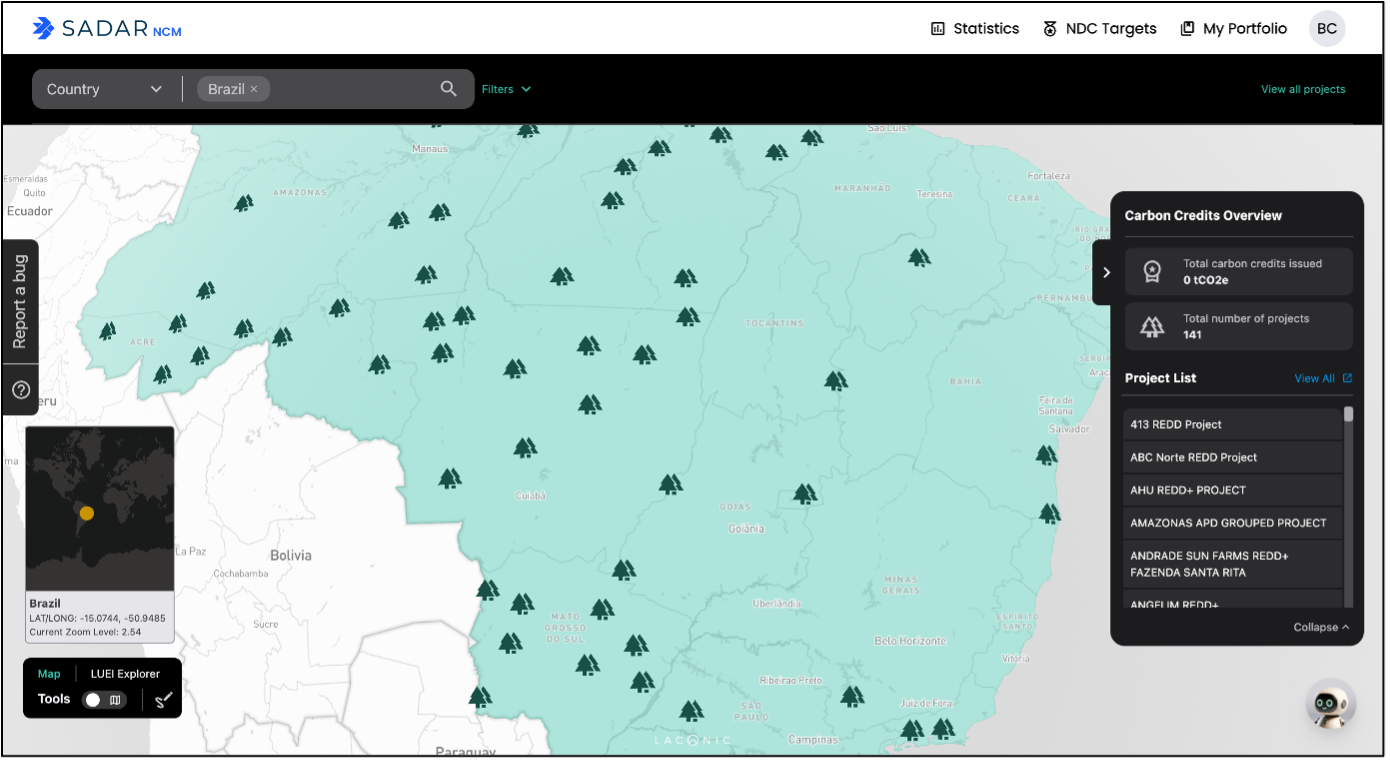Click the external link icon beside View All
1390x760 pixels.
click(x=1347, y=378)
